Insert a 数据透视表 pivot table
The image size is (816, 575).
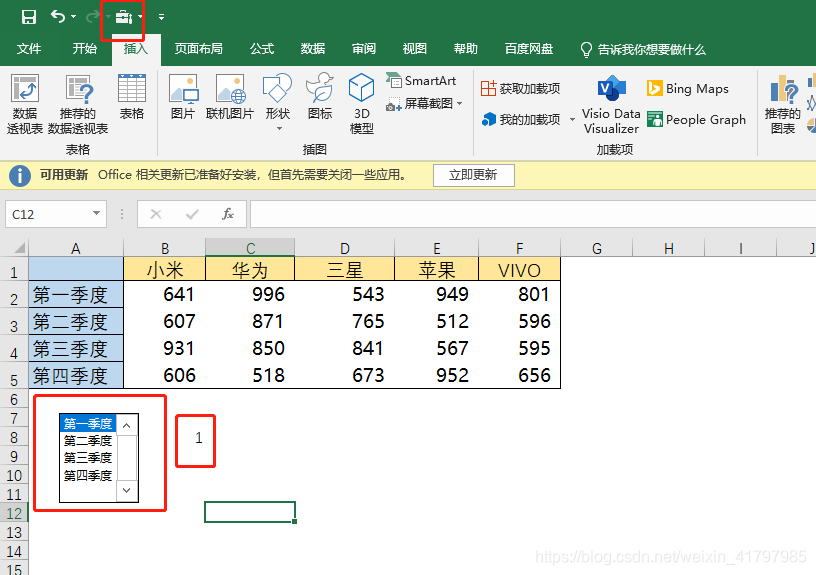click(25, 104)
